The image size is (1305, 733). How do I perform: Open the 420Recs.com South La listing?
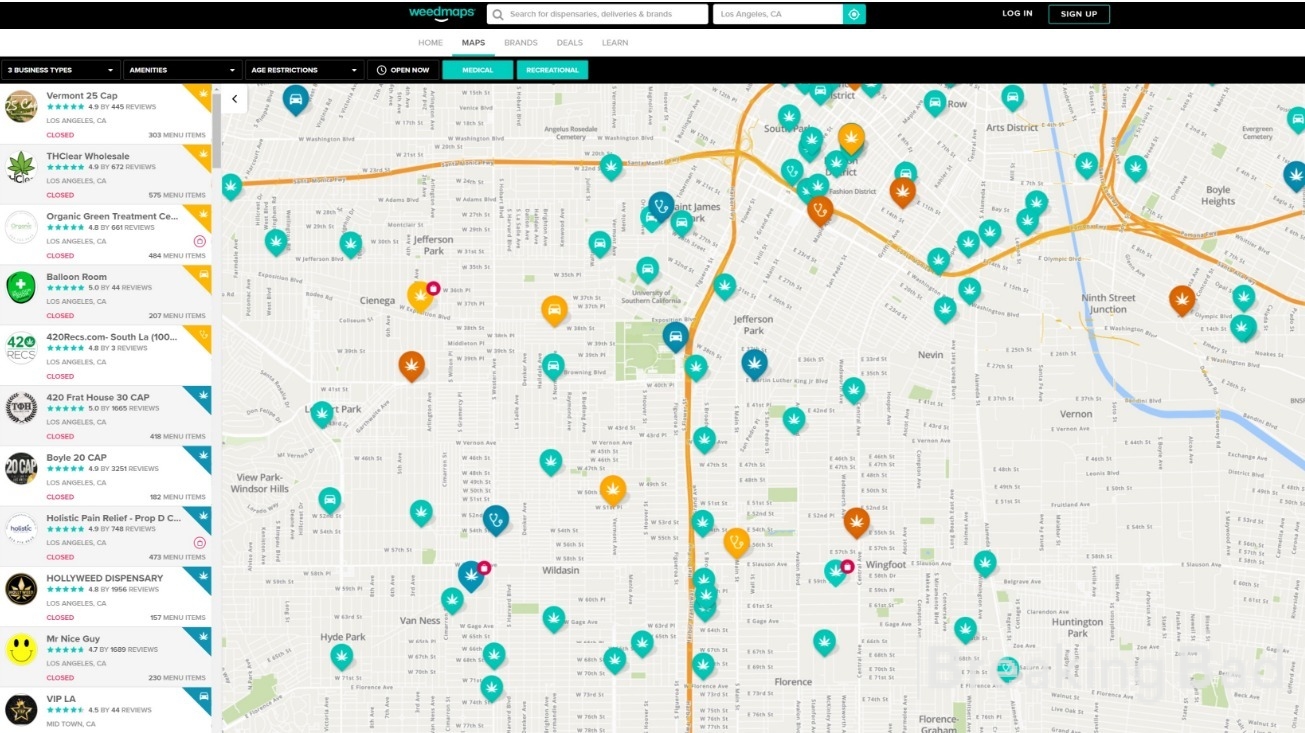pyautogui.click(x=106, y=355)
